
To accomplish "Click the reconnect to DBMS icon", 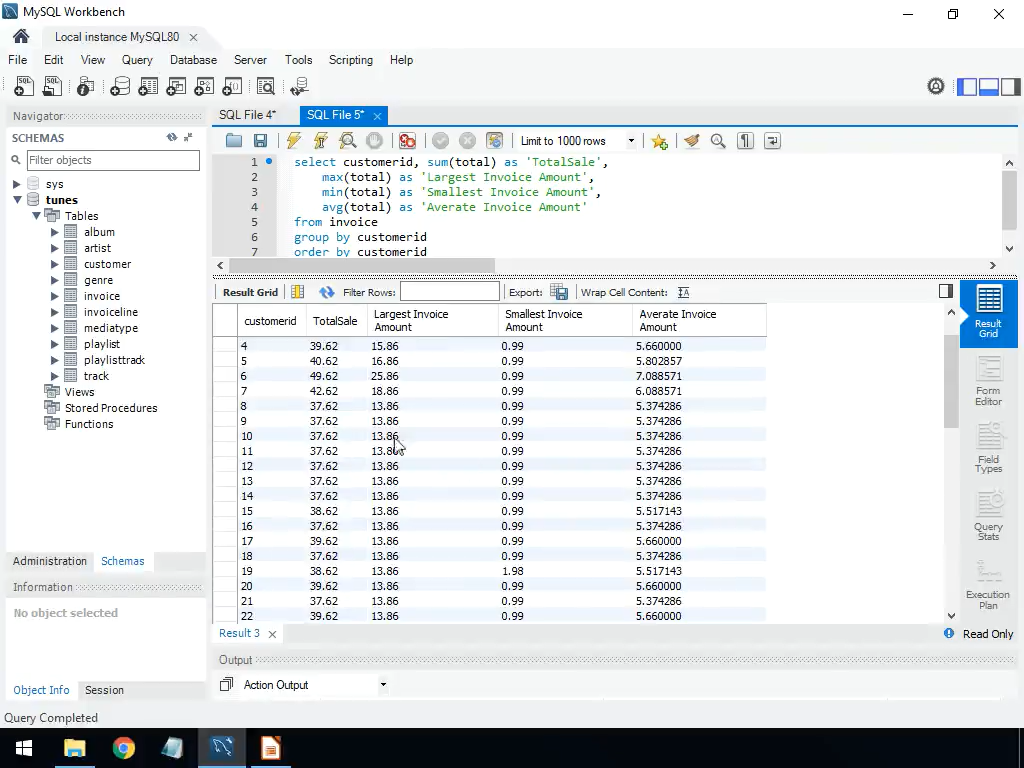I will [x=299, y=87].
